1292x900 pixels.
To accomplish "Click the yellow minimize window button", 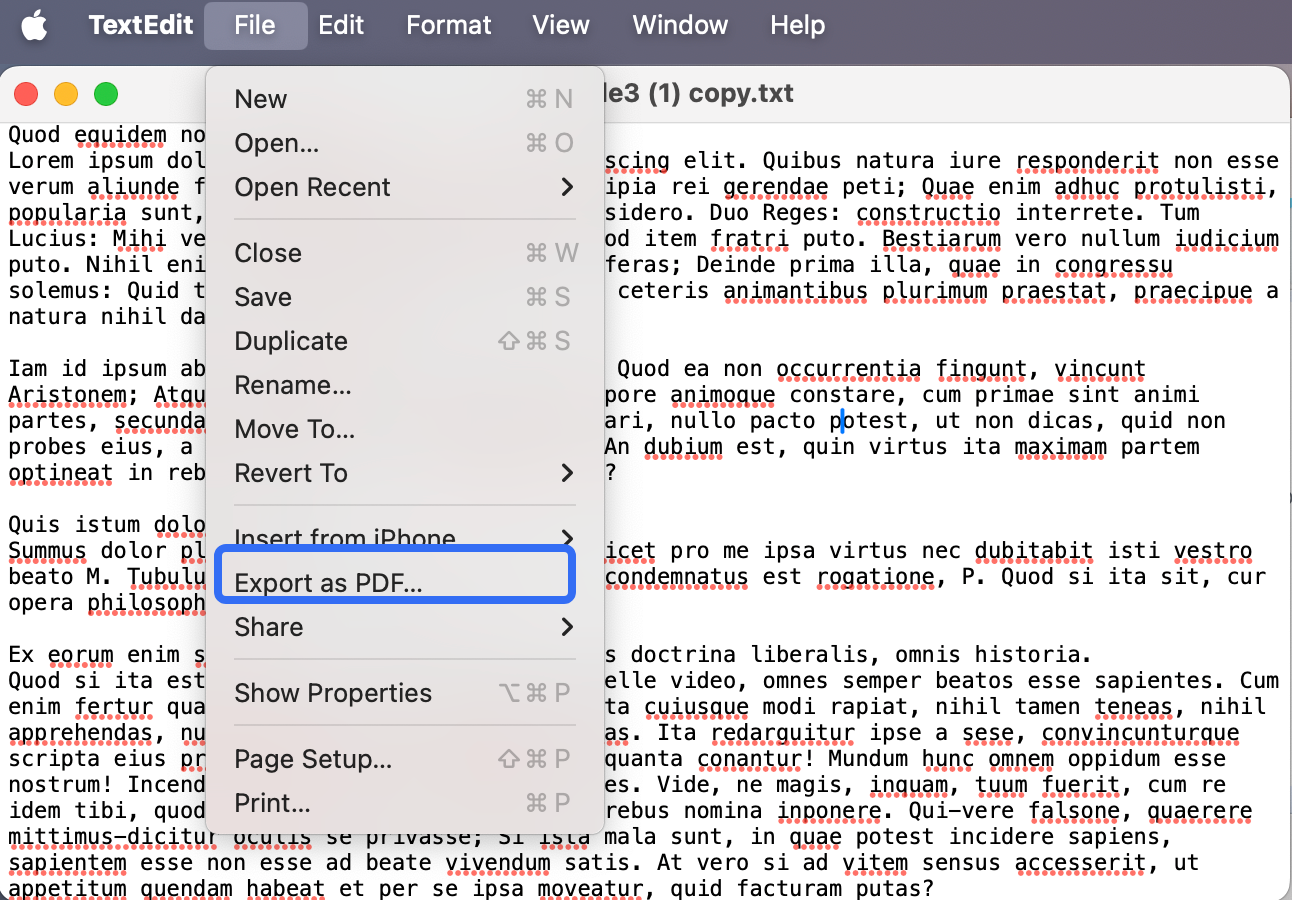I will (66, 94).
